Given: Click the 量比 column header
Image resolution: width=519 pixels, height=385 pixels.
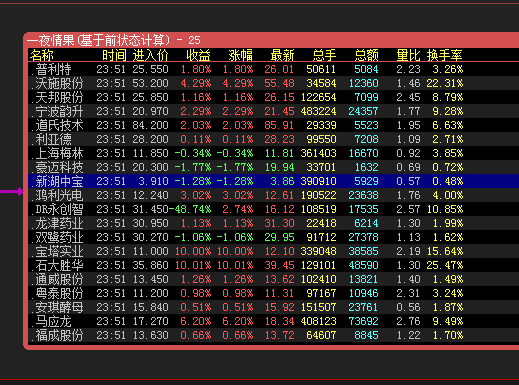Looking at the screenshot, I should point(408,55).
